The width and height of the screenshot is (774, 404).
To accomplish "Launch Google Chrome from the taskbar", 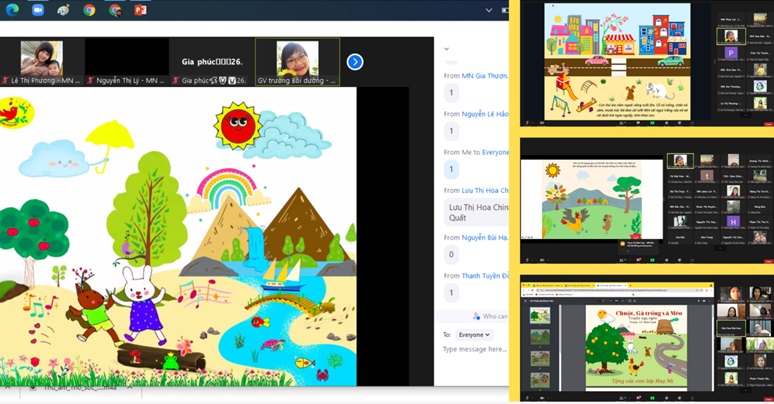I will (89, 9).
